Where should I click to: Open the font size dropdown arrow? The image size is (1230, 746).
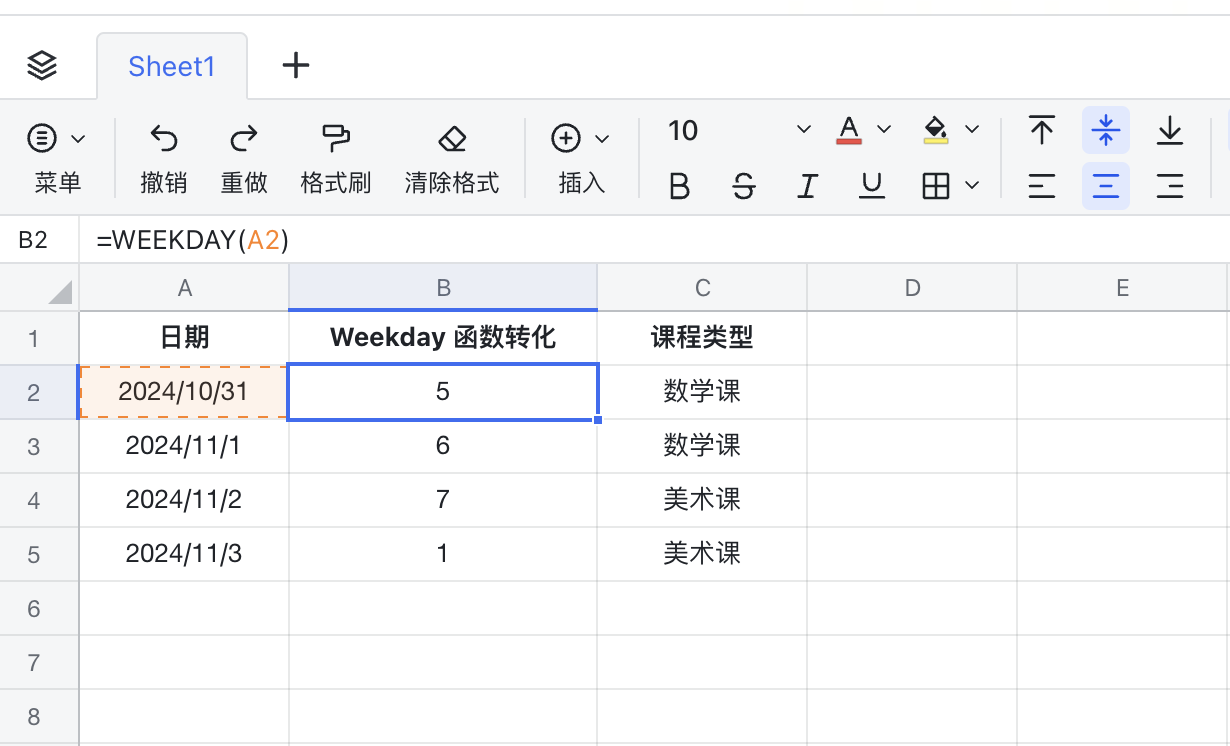pyautogui.click(x=803, y=130)
